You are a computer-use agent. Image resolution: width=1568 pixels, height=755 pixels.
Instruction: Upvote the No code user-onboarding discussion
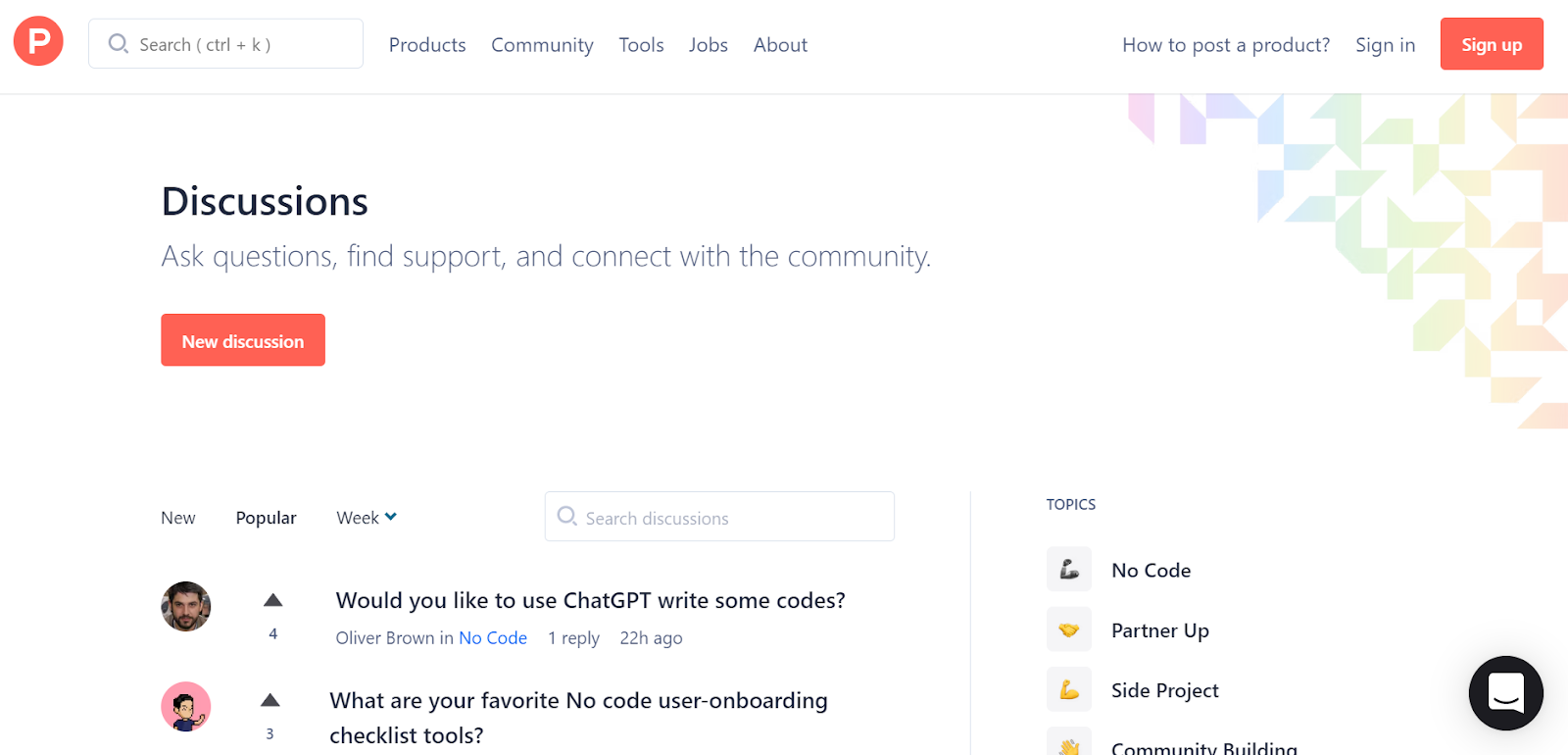[x=270, y=700]
